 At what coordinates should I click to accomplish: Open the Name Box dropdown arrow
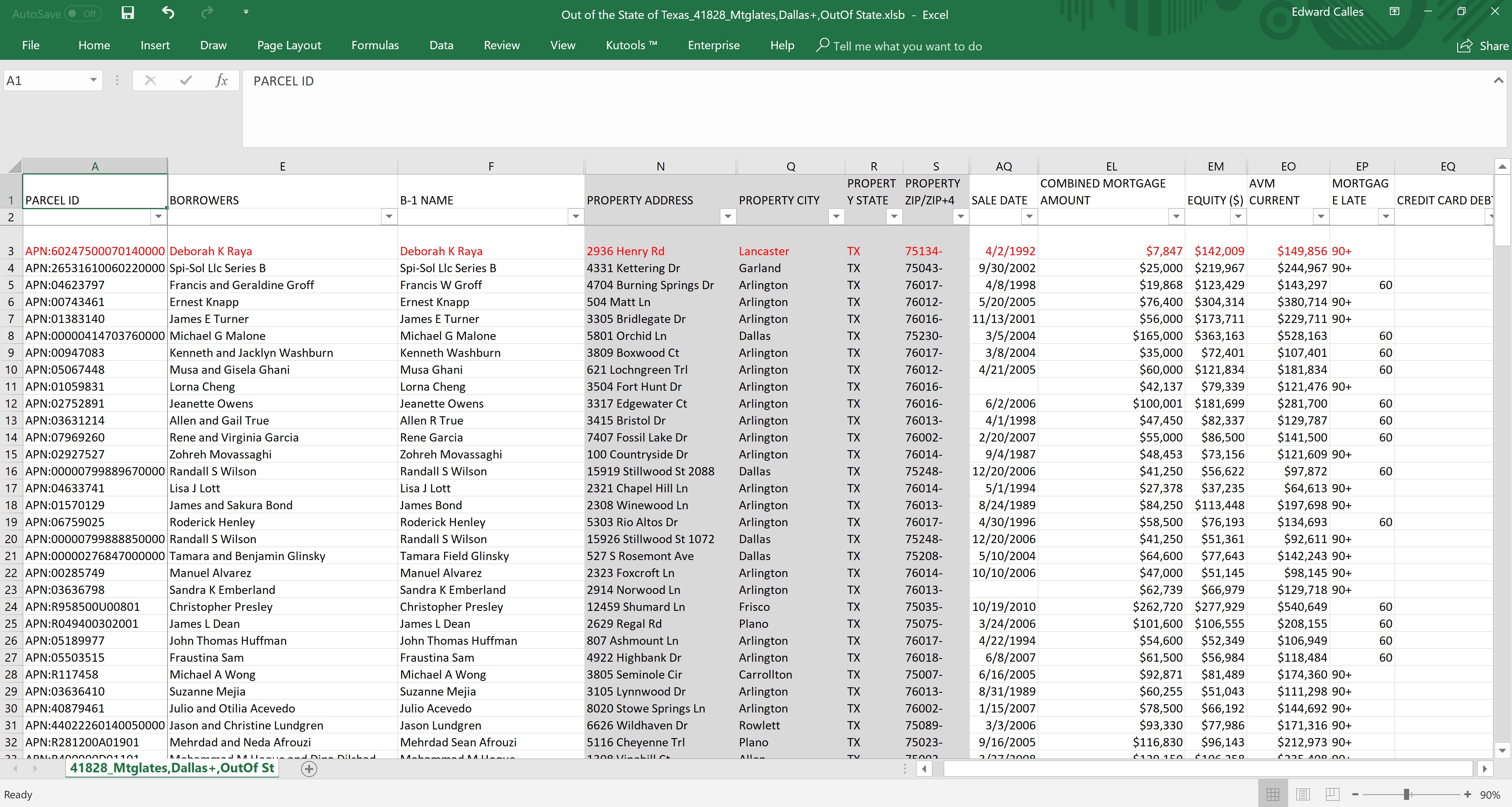point(93,80)
